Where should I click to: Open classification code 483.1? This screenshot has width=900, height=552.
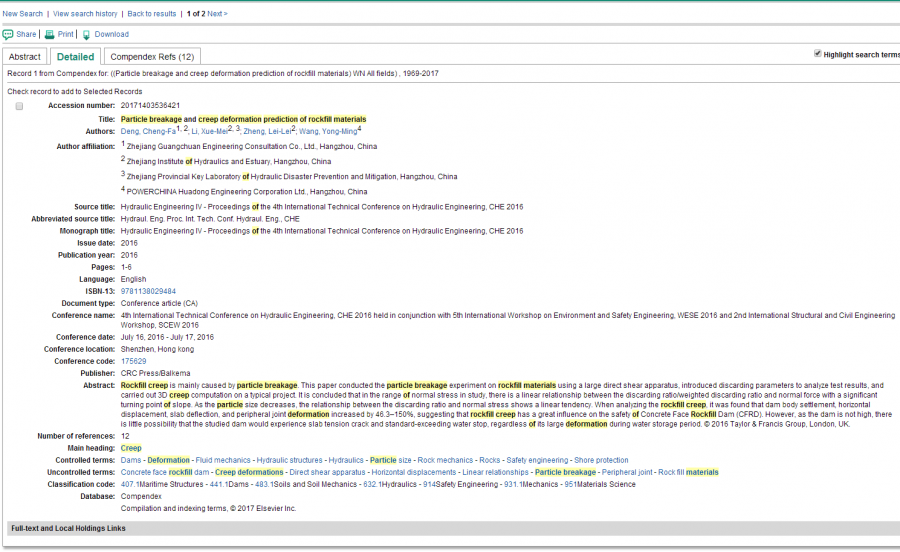(x=265, y=484)
